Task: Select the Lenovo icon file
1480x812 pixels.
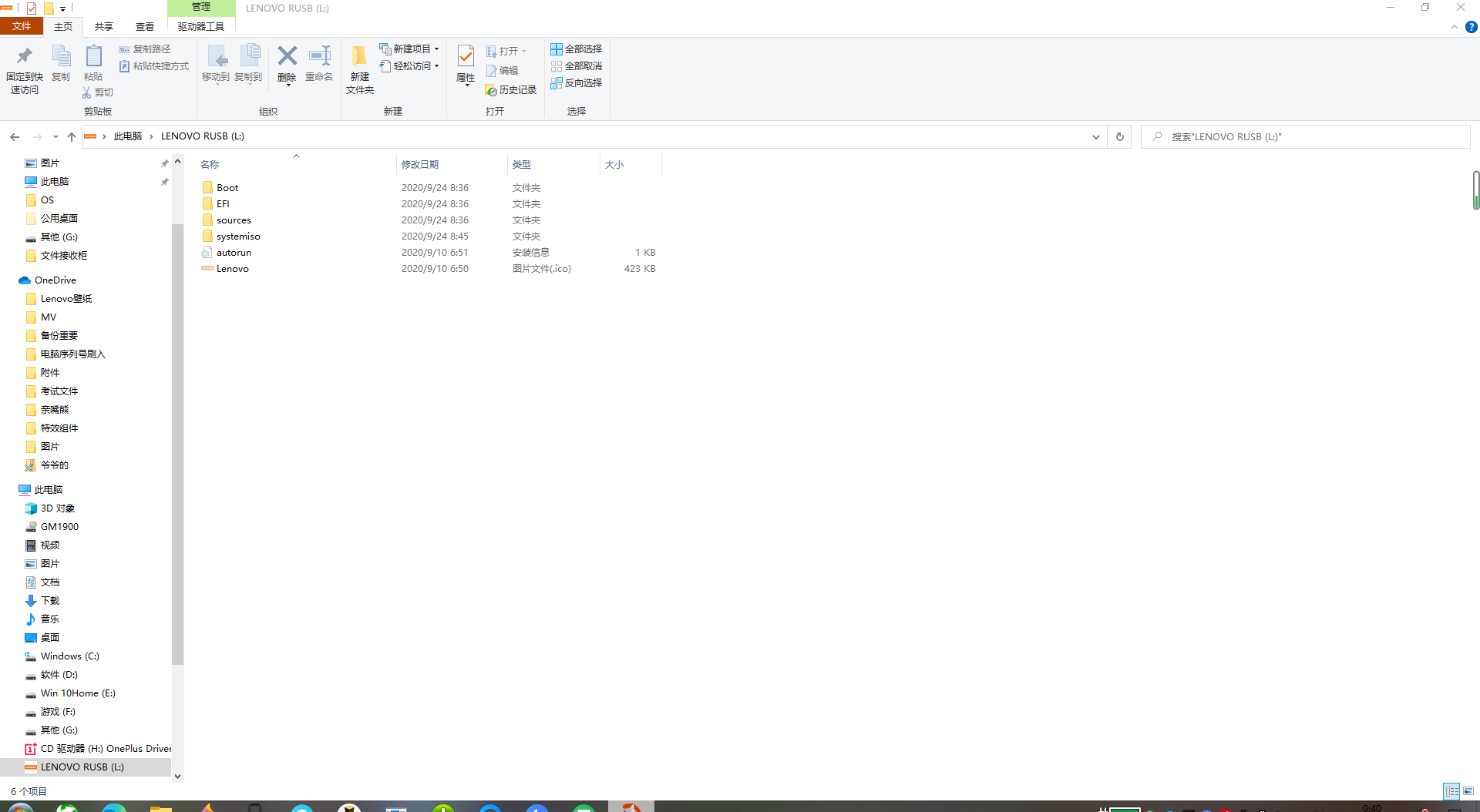Action: tap(232, 268)
